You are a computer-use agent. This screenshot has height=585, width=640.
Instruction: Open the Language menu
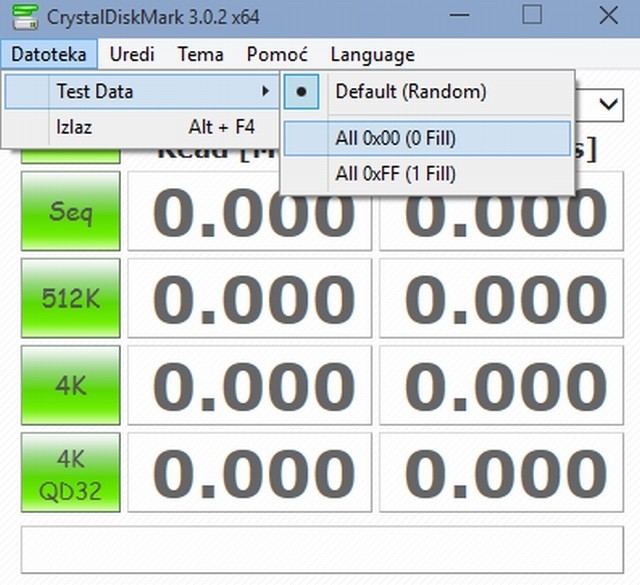[372, 54]
